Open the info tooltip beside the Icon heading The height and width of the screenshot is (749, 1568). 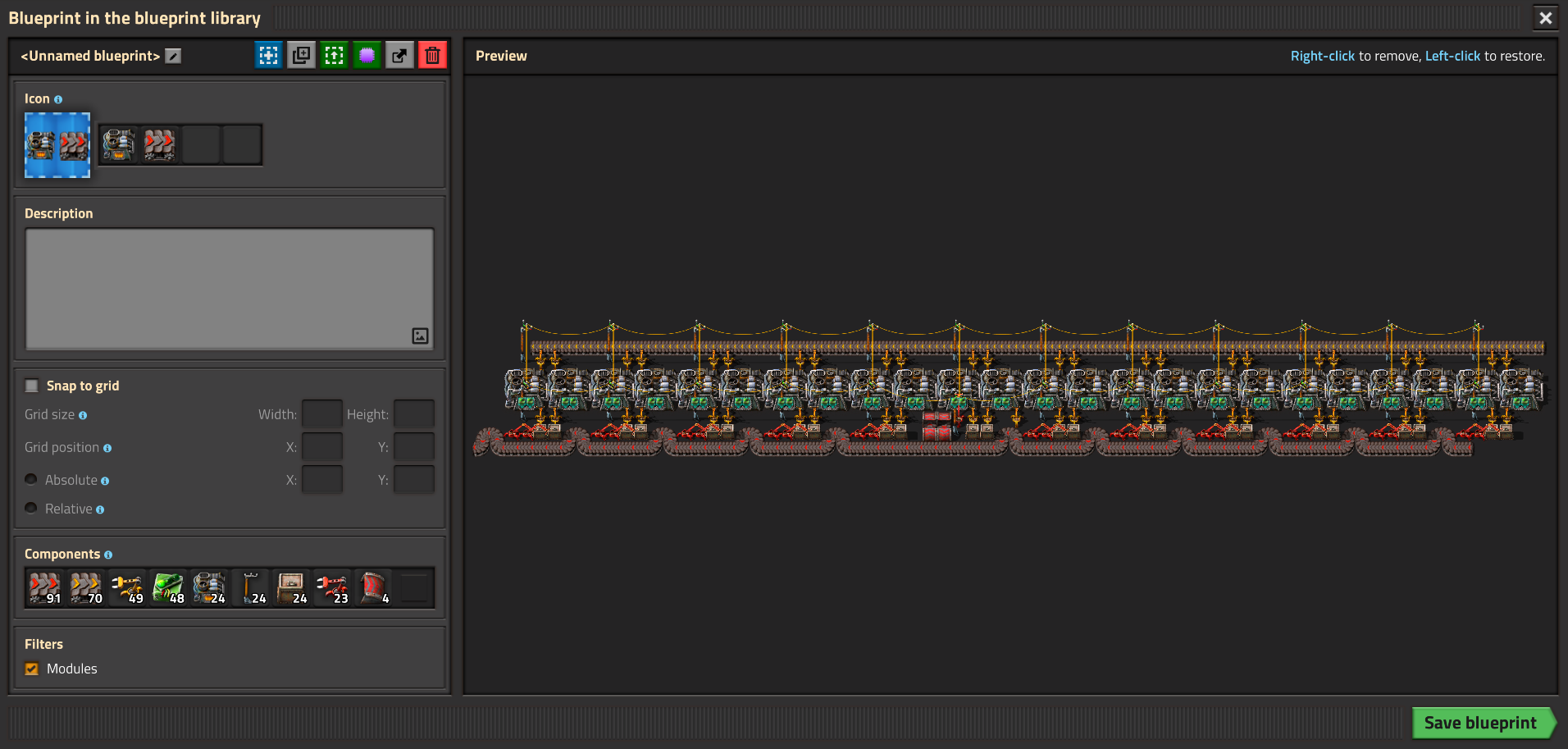(58, 99)
